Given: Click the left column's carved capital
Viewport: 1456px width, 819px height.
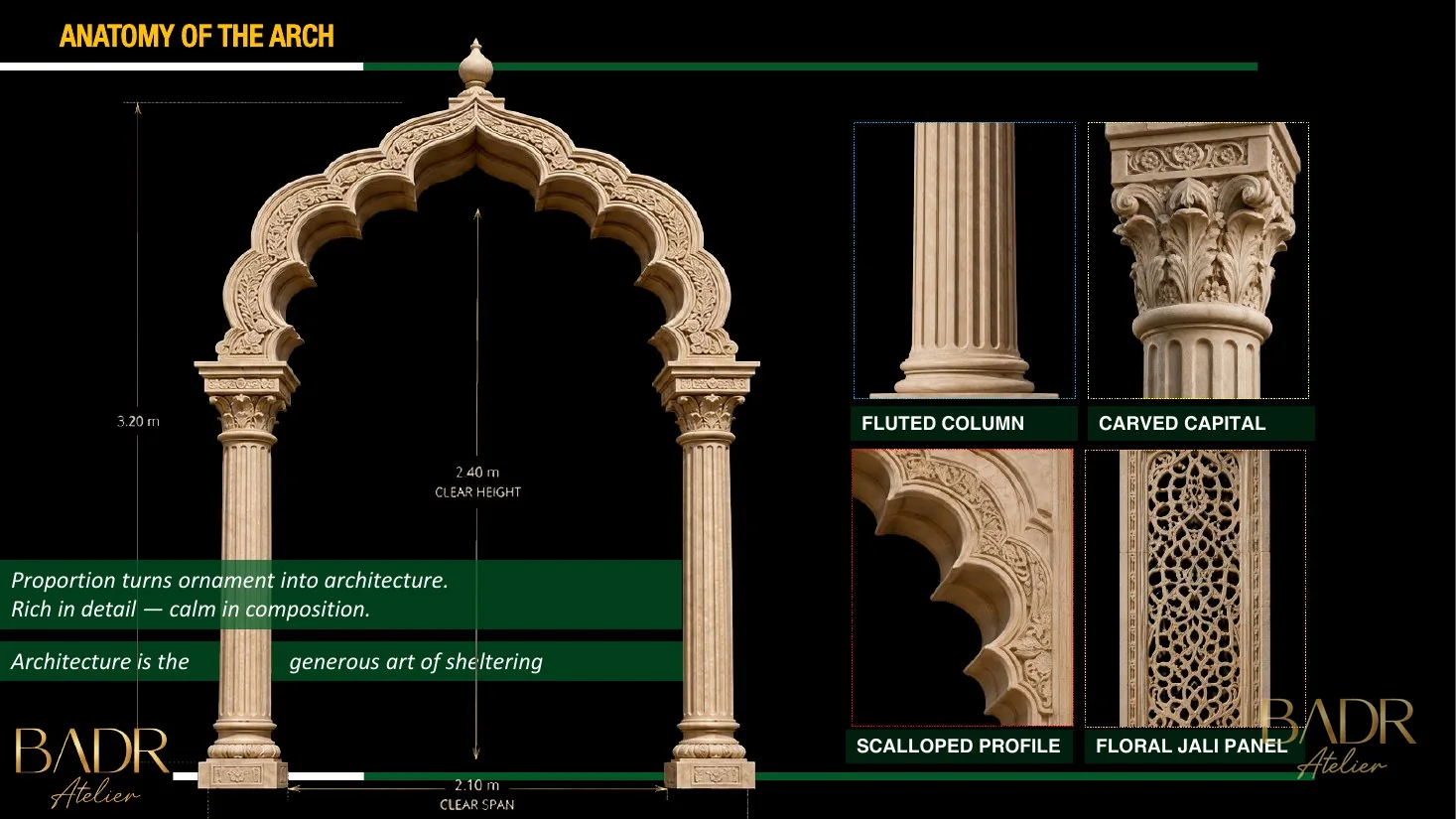Looking at the screenshot, I should pos(246,411).
